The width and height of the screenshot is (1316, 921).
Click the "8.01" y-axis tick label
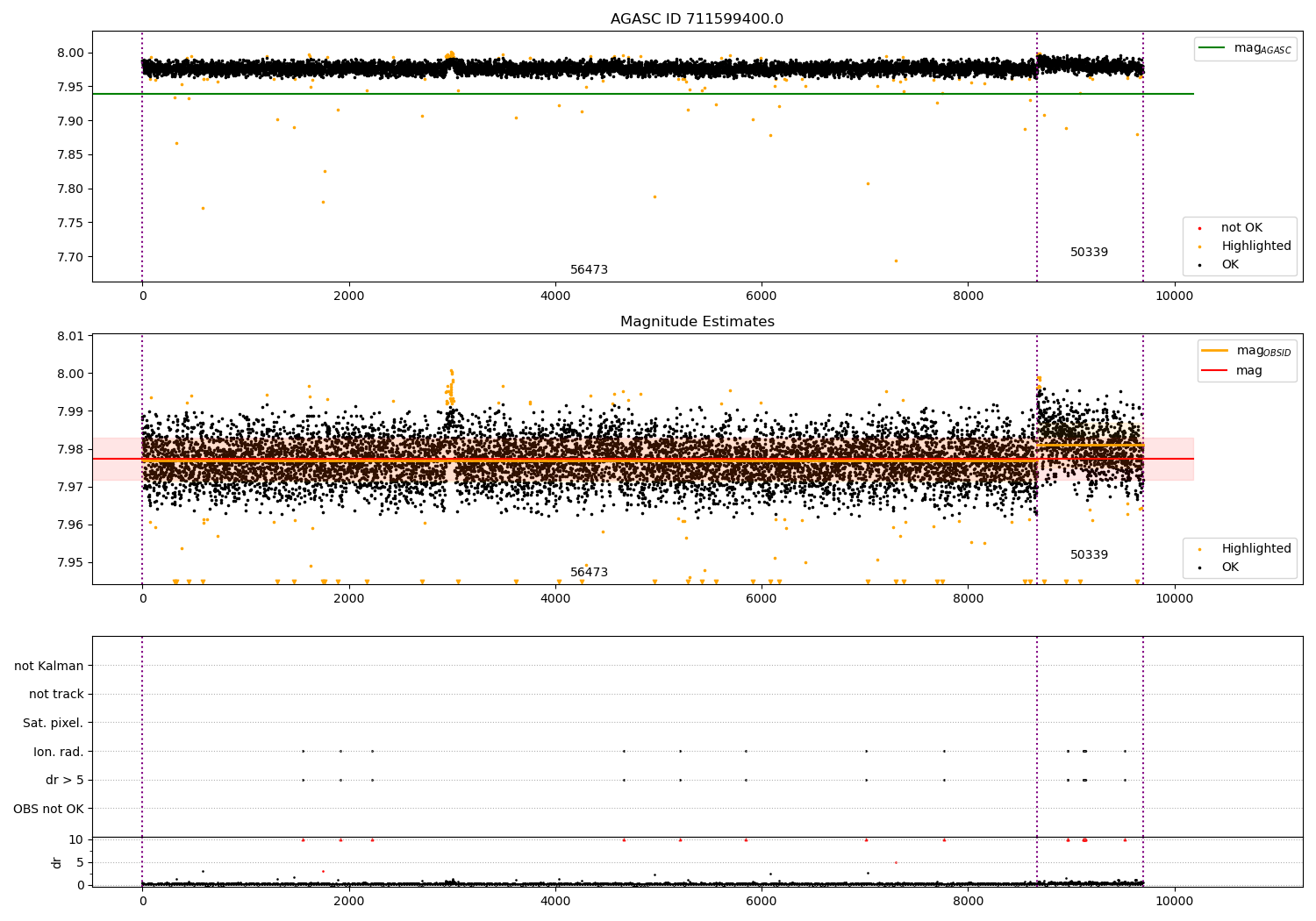click(x=71, y=336)
